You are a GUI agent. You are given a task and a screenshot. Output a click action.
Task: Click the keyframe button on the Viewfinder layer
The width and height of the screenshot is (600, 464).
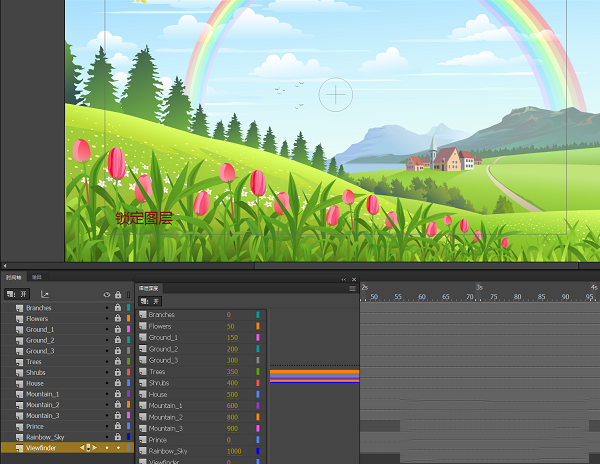tap(88, 447)
